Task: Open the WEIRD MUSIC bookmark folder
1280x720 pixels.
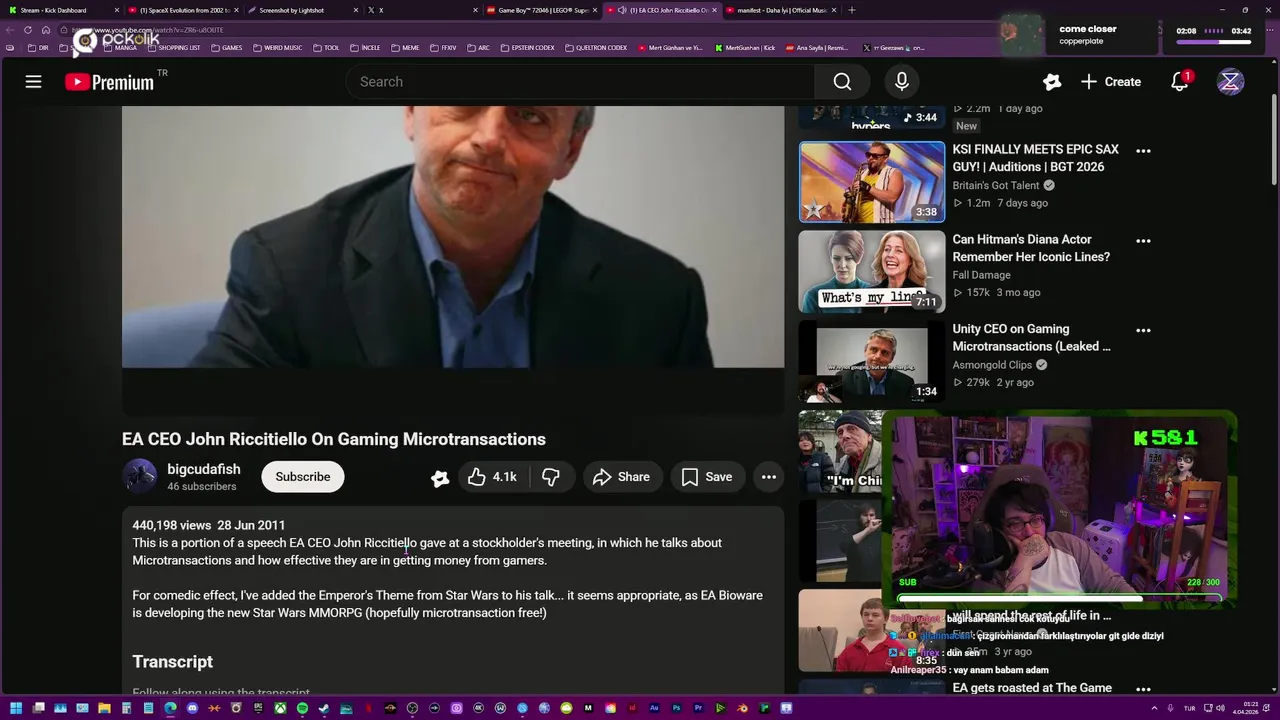Action: click(278, 48)
